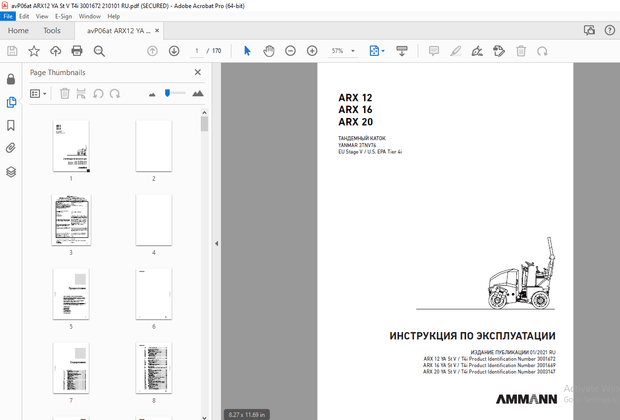
Task: Select page 1 thumbnail
Action: pos(71,146)
